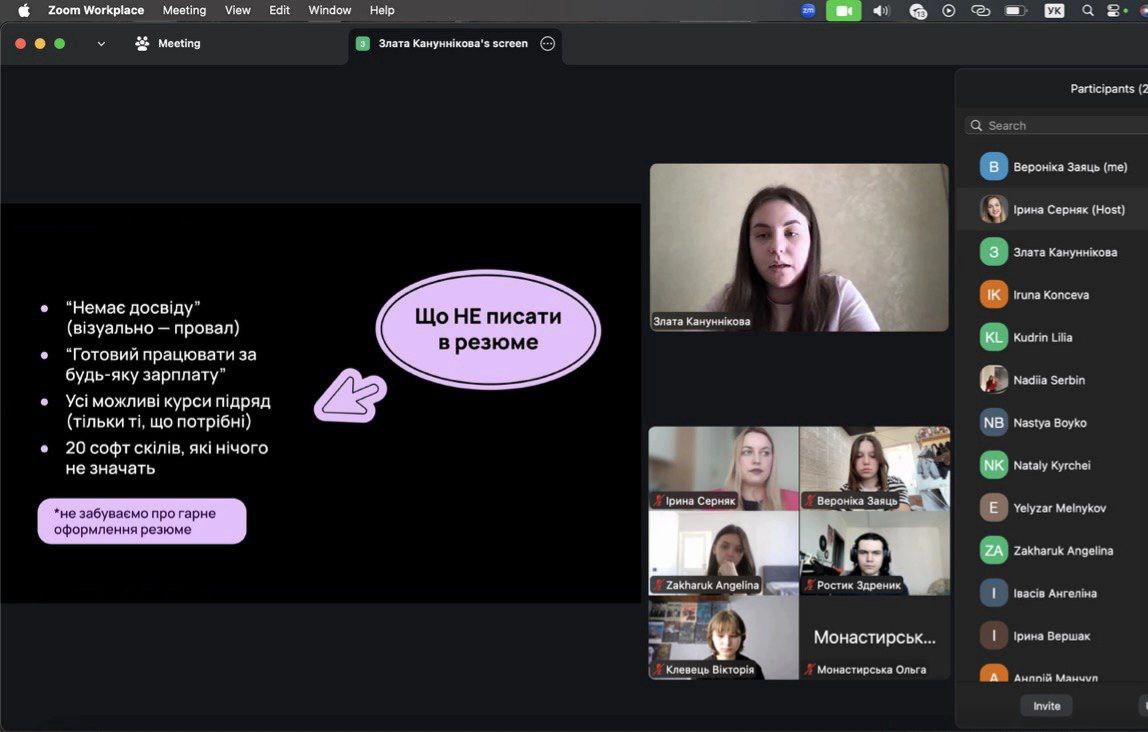Viewport: 1148px width, 732px height.
Task: Open Spotlight search magnifier icon
Action: pos(1088,11)
